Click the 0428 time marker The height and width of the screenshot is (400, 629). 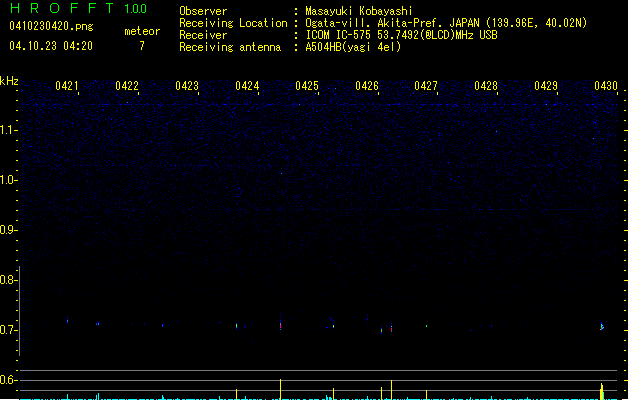coord(486,86)
